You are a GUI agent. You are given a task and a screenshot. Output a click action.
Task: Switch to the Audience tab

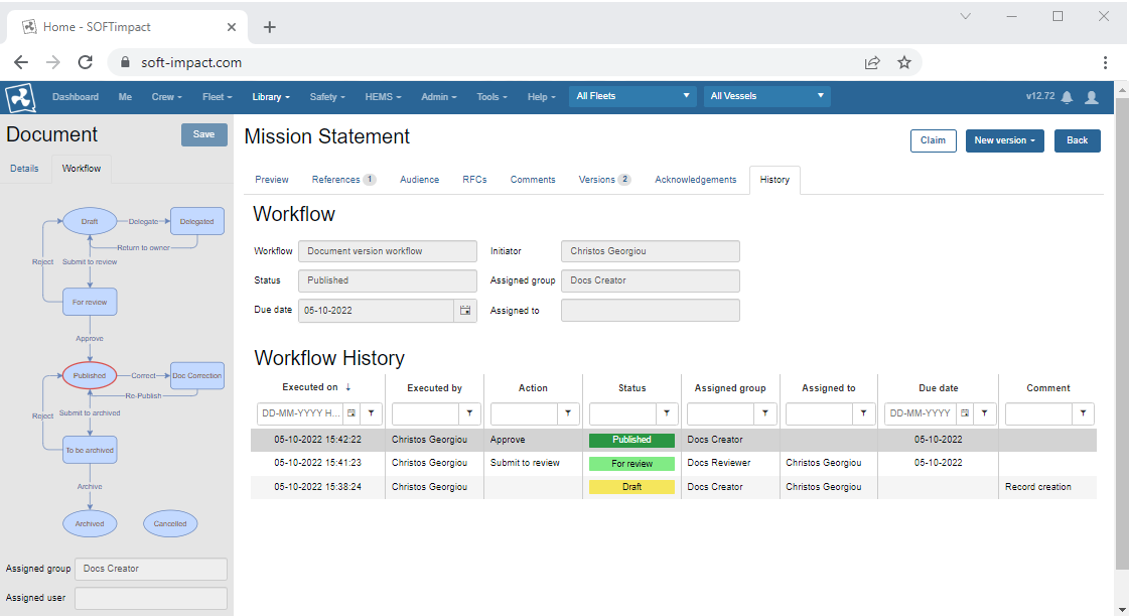(x=419, y=180)
